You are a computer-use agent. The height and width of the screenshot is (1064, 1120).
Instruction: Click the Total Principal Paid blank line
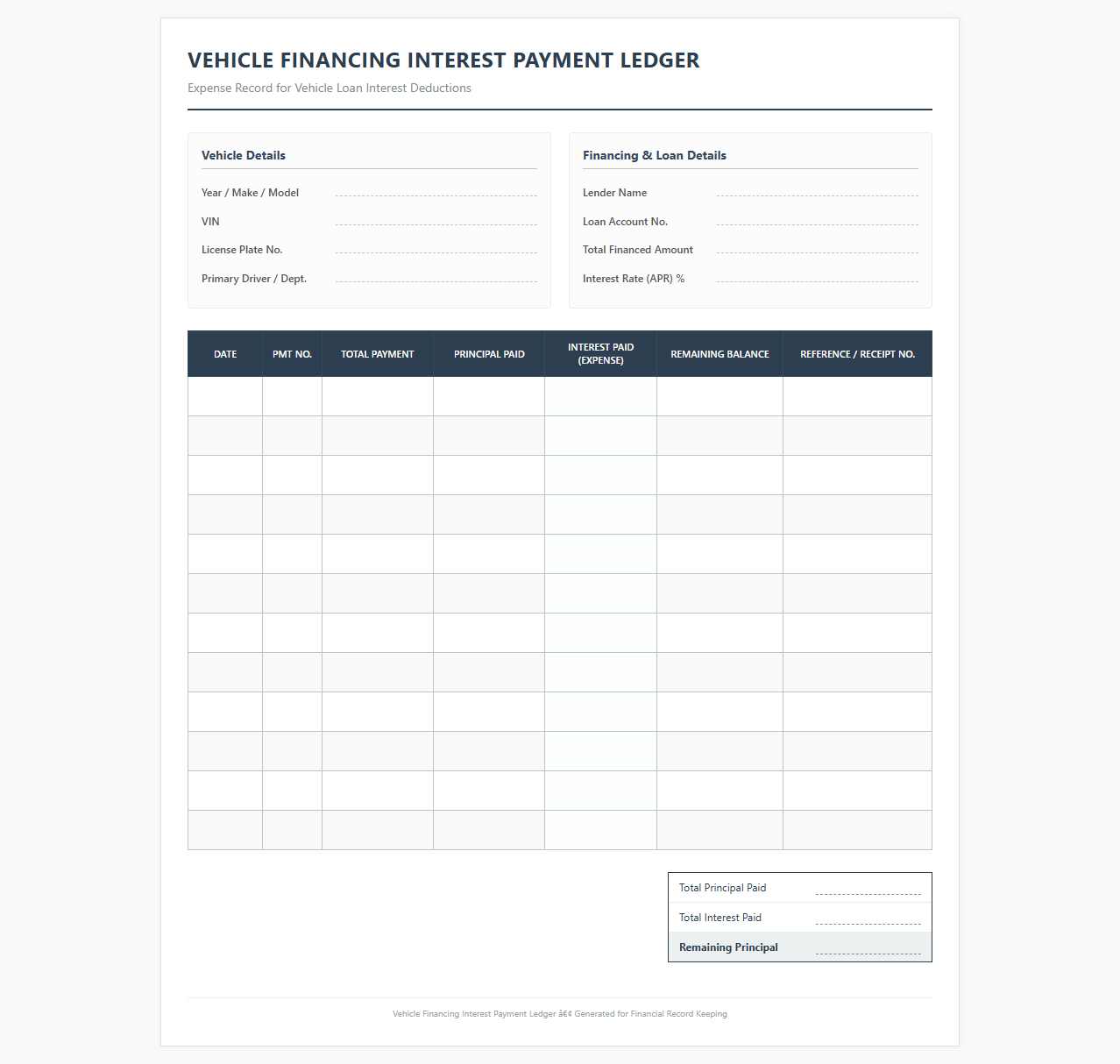pyautogui.click(x=868, y=888)
